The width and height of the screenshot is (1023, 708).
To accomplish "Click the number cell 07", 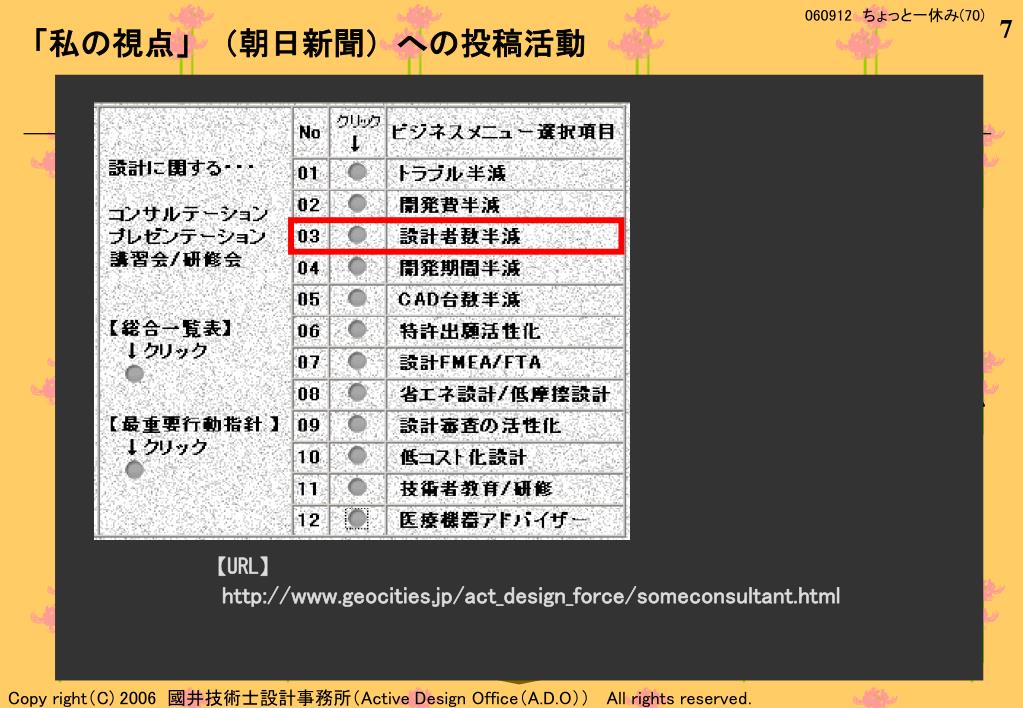I will (309, 362).
